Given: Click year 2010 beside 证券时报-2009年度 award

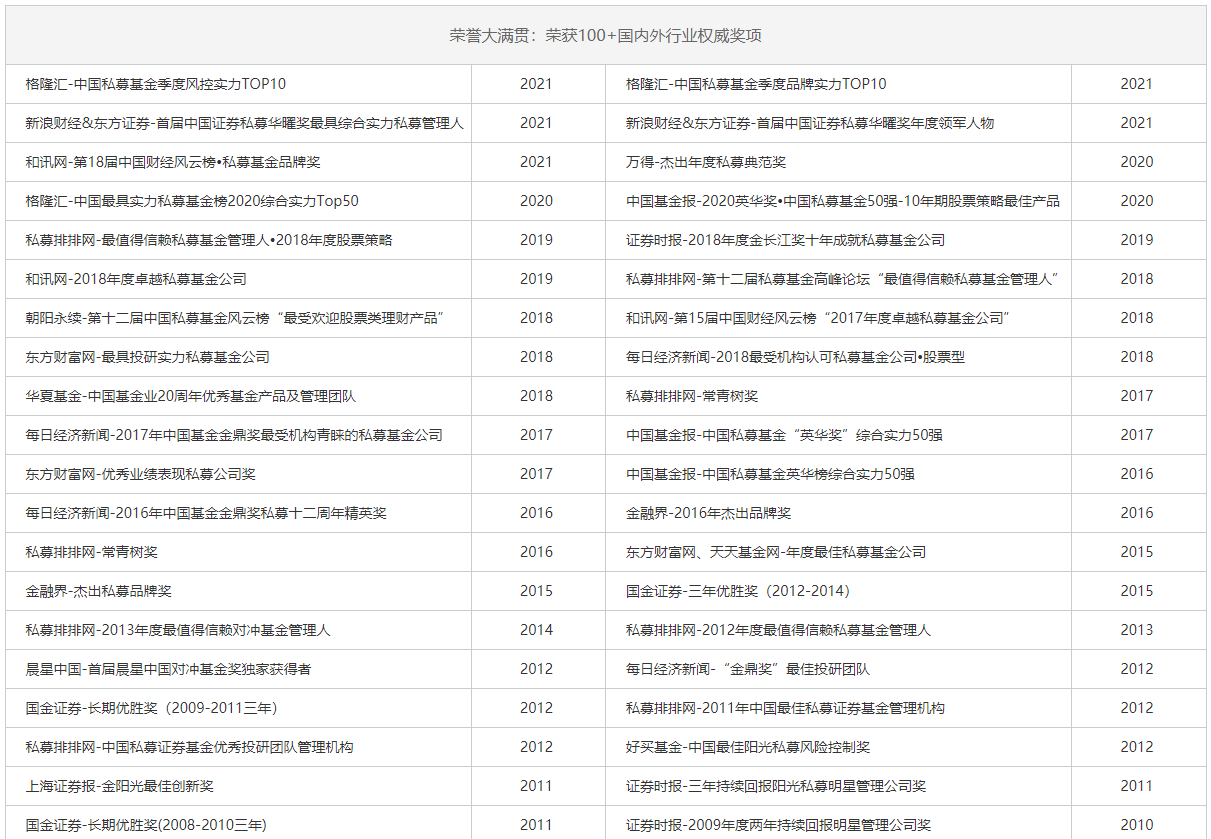Looking at the screenshot, I should 1137,825.
